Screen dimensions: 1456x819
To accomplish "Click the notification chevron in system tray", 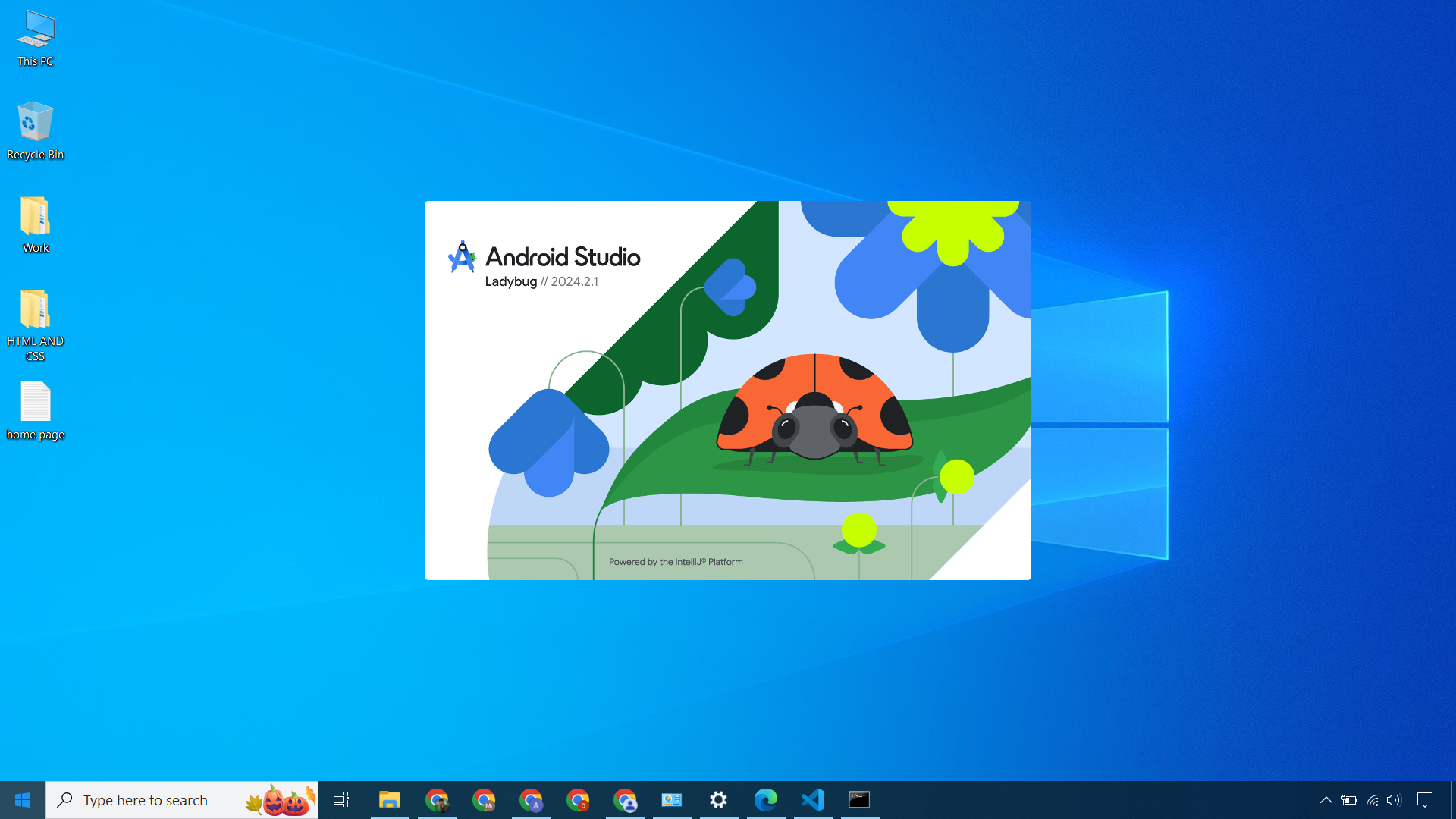I will pyautogui.click(x=1325, y=799).
